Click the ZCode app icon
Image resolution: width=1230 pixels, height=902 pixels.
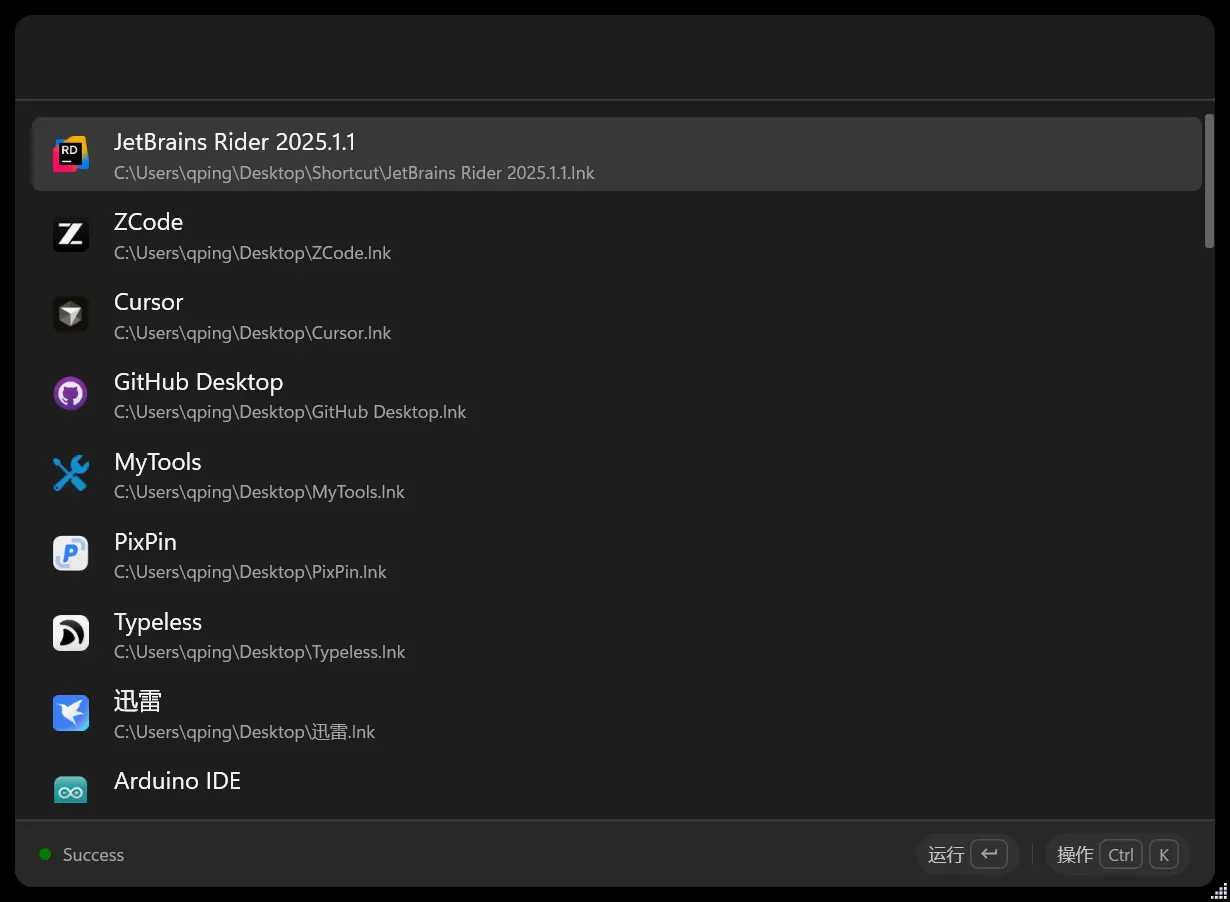71,234
